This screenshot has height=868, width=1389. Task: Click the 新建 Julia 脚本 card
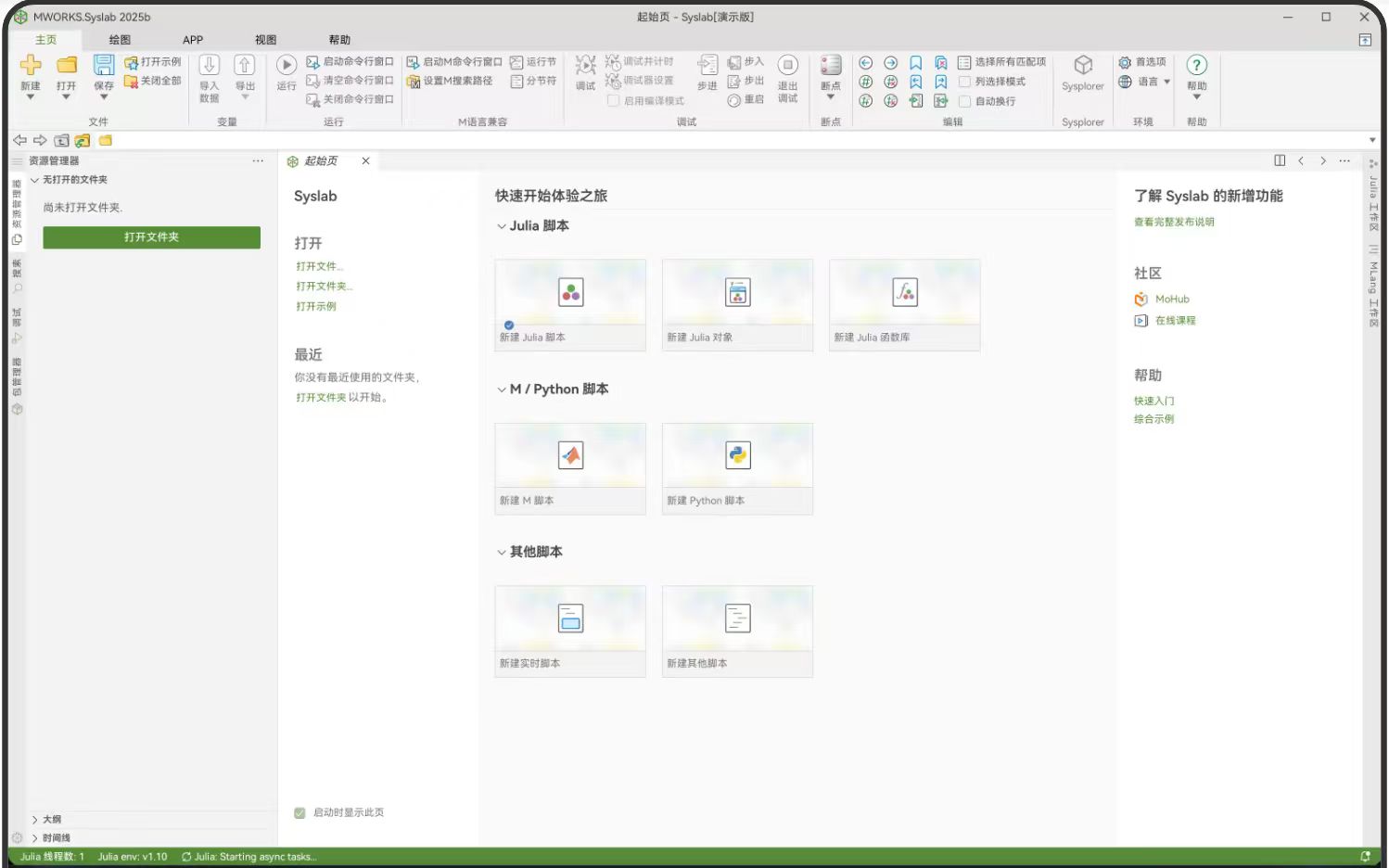[570, 305]
